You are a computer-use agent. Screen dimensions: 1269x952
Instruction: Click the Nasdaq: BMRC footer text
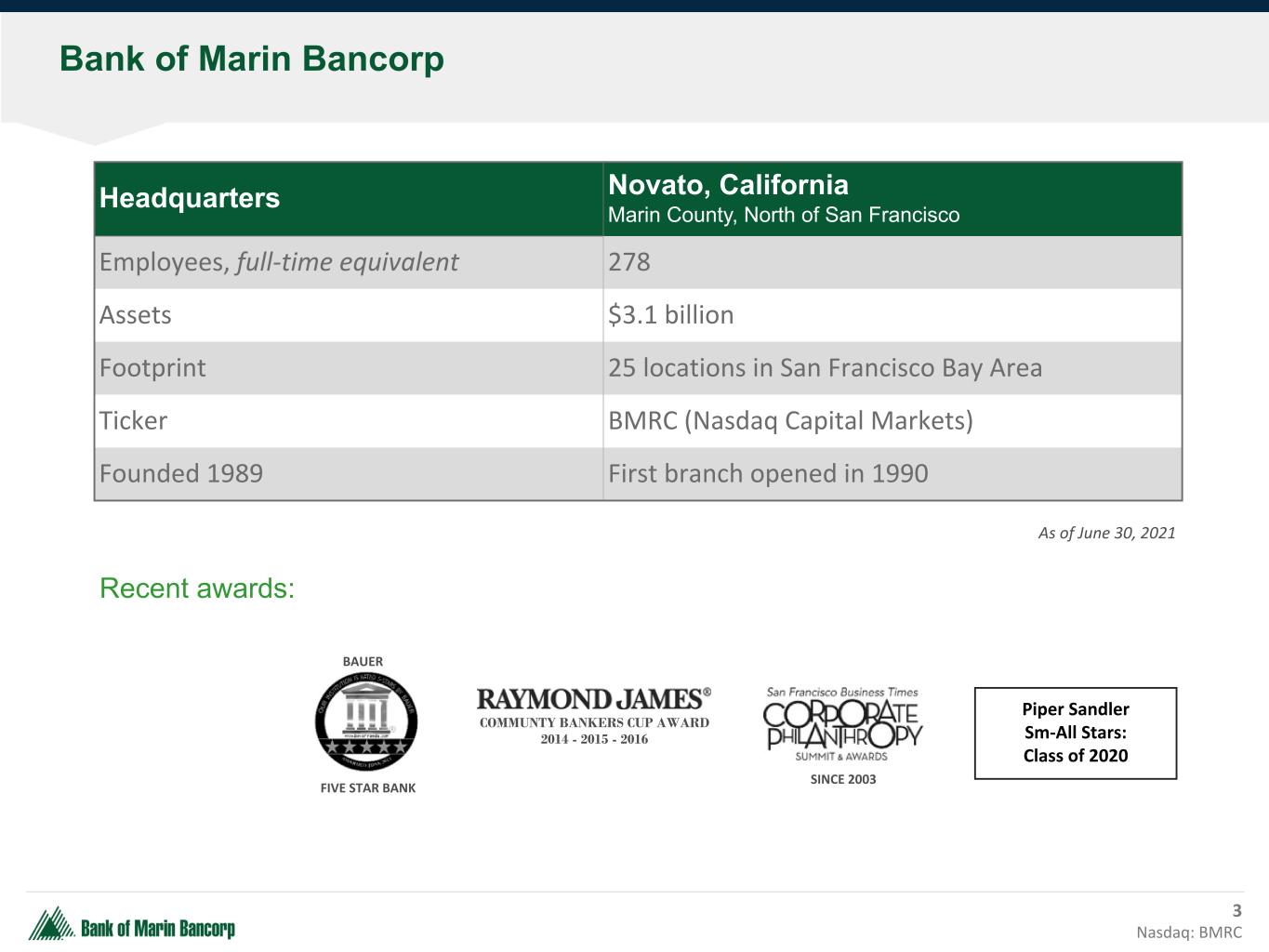pos(1188,932)
